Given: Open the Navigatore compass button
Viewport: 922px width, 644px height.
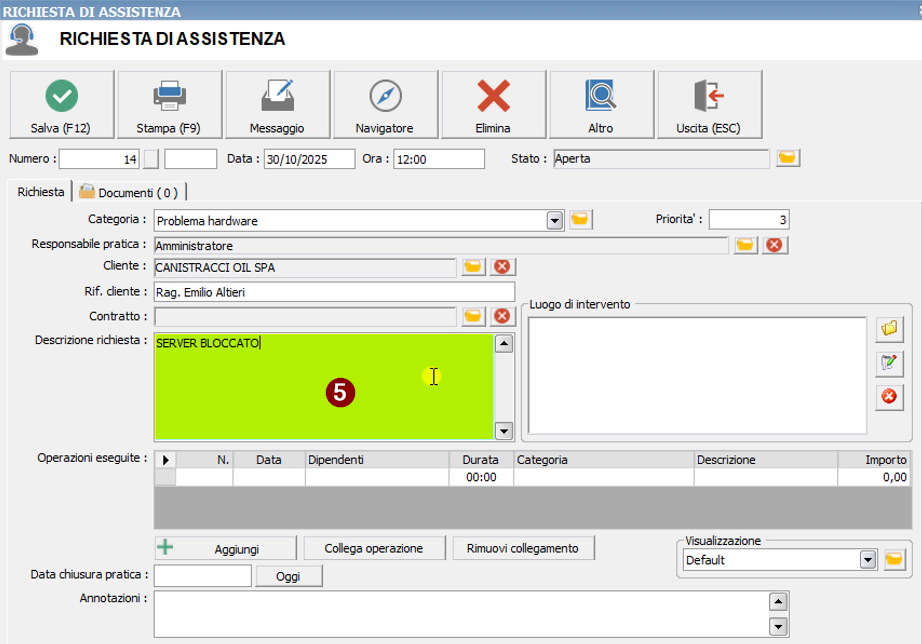Looking at the screenshot, I should (x=385, y=104).
